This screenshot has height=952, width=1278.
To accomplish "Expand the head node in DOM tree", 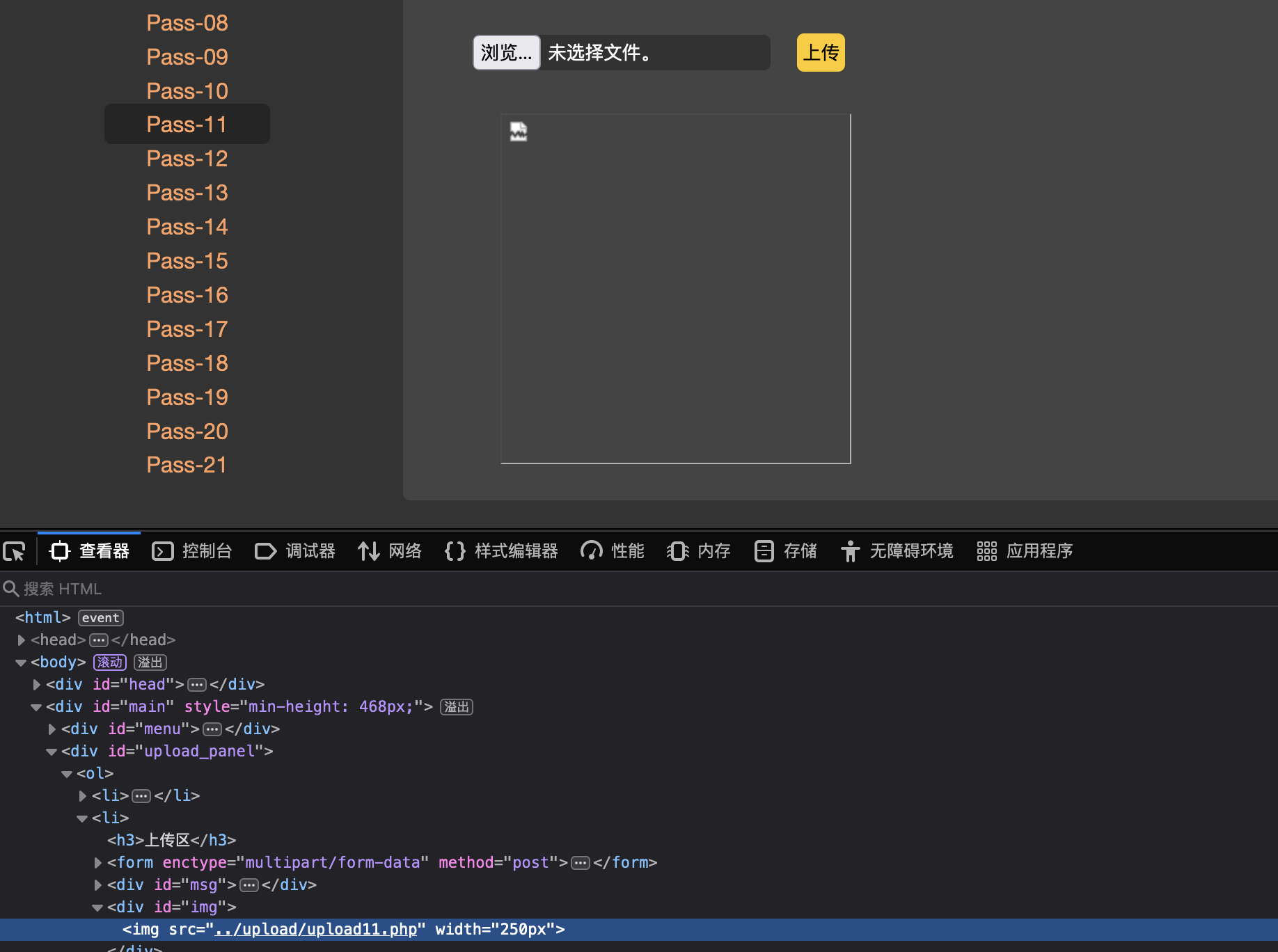I will [21, 640].
